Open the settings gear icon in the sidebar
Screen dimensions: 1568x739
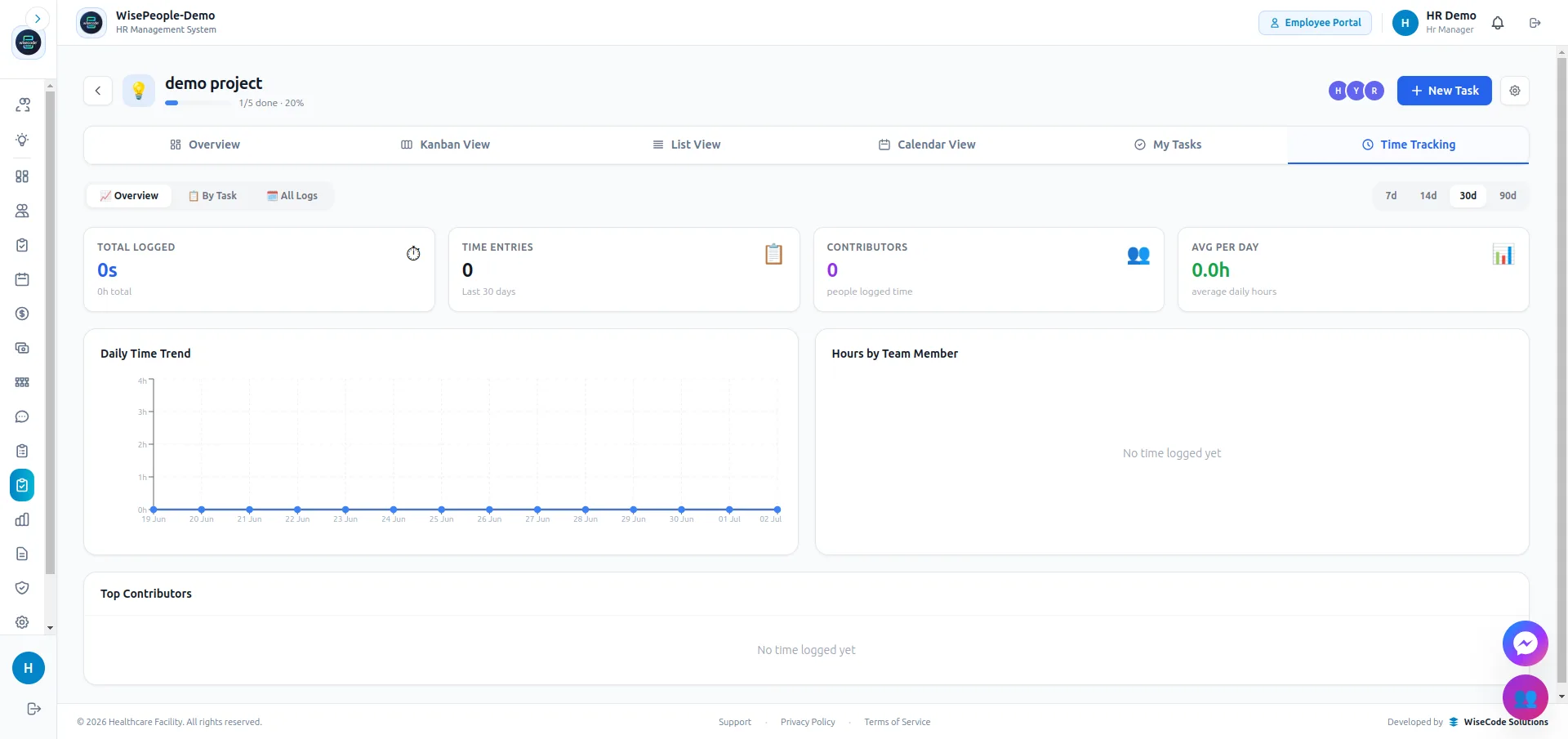click(x=22, y=622)
